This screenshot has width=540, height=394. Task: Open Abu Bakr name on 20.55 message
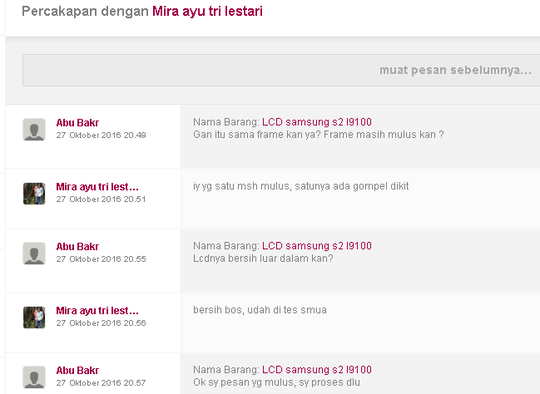(77, 247)
